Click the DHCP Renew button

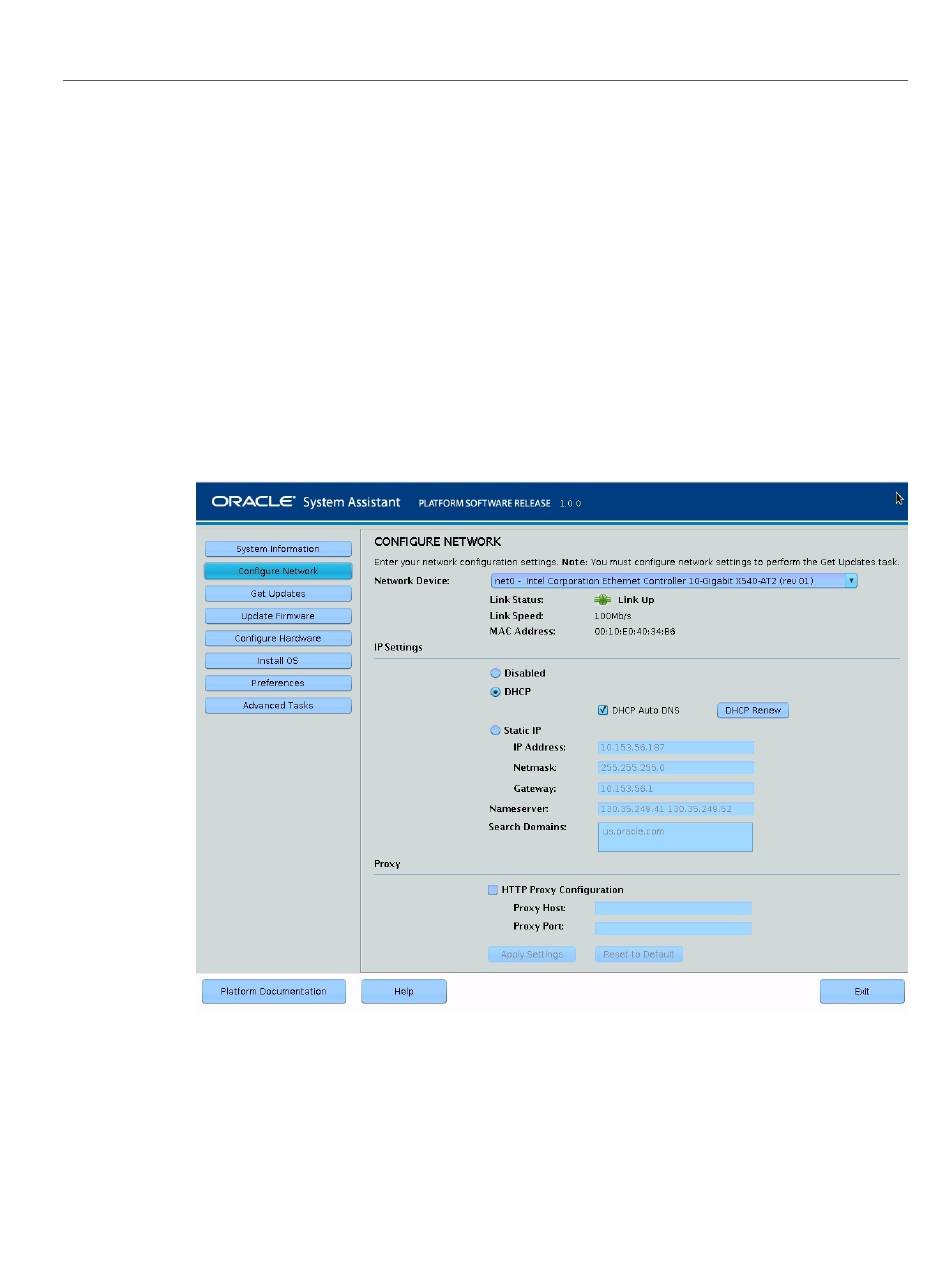click(753, 710)
